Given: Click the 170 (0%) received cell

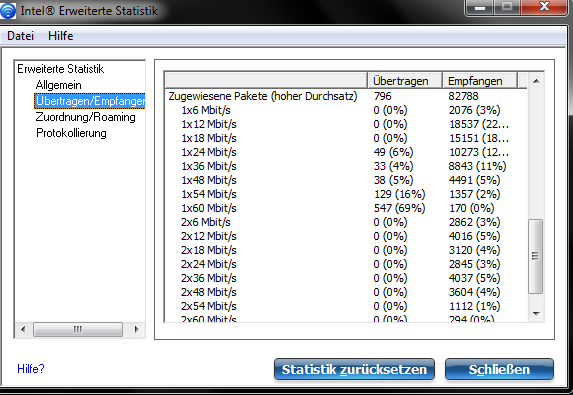Looking at the screenshot, I should click(471, 208).
